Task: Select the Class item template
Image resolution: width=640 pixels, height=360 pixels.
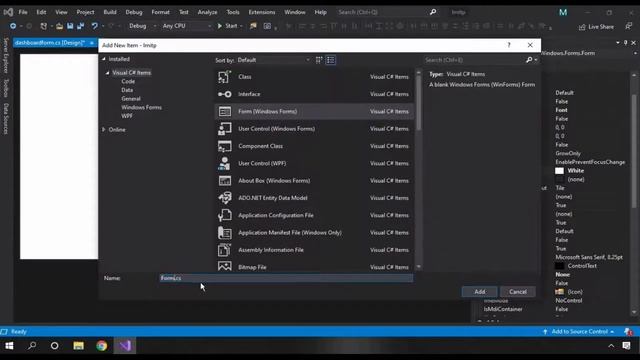Action: tap(314, 77)
